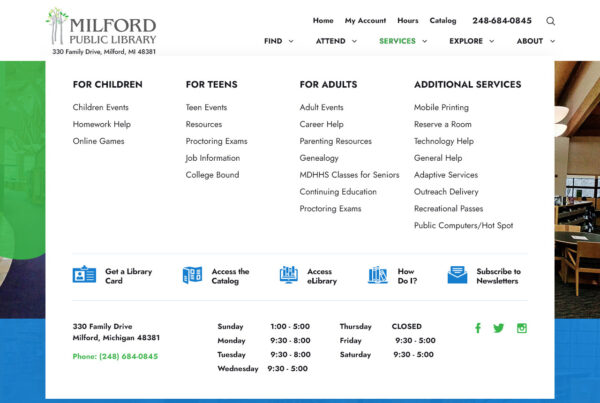Open Adaptive Services
The height and width of the screenshot is (403, 600).
click(446, 175)
